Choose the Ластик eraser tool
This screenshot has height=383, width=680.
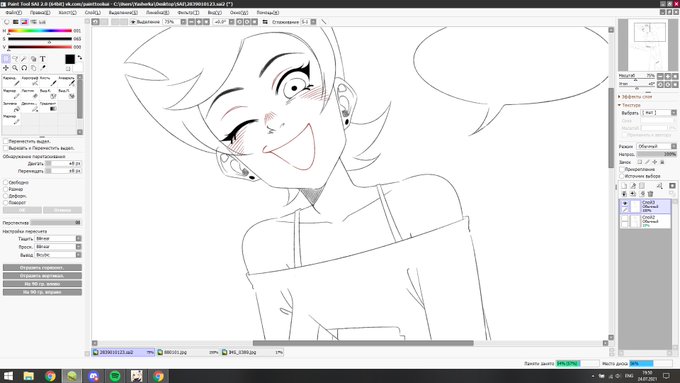click(29, 94)
